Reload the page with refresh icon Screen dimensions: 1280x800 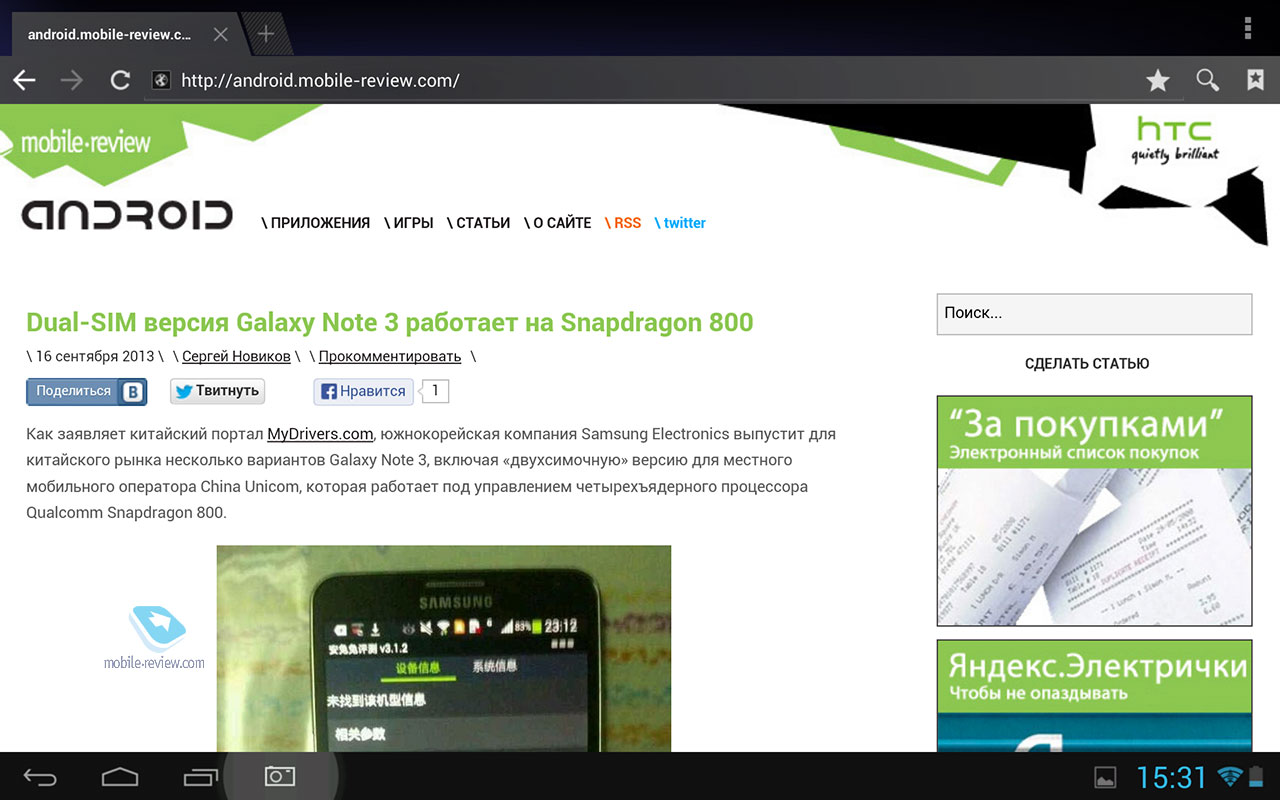click(x=120, y=81)
